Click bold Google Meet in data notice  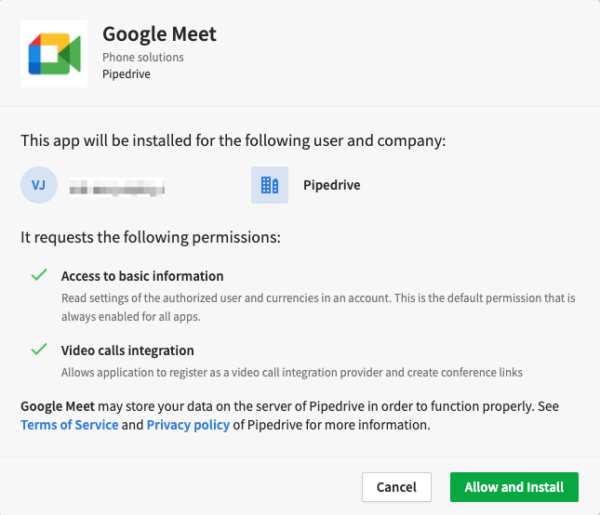click(x=57, y=406)
